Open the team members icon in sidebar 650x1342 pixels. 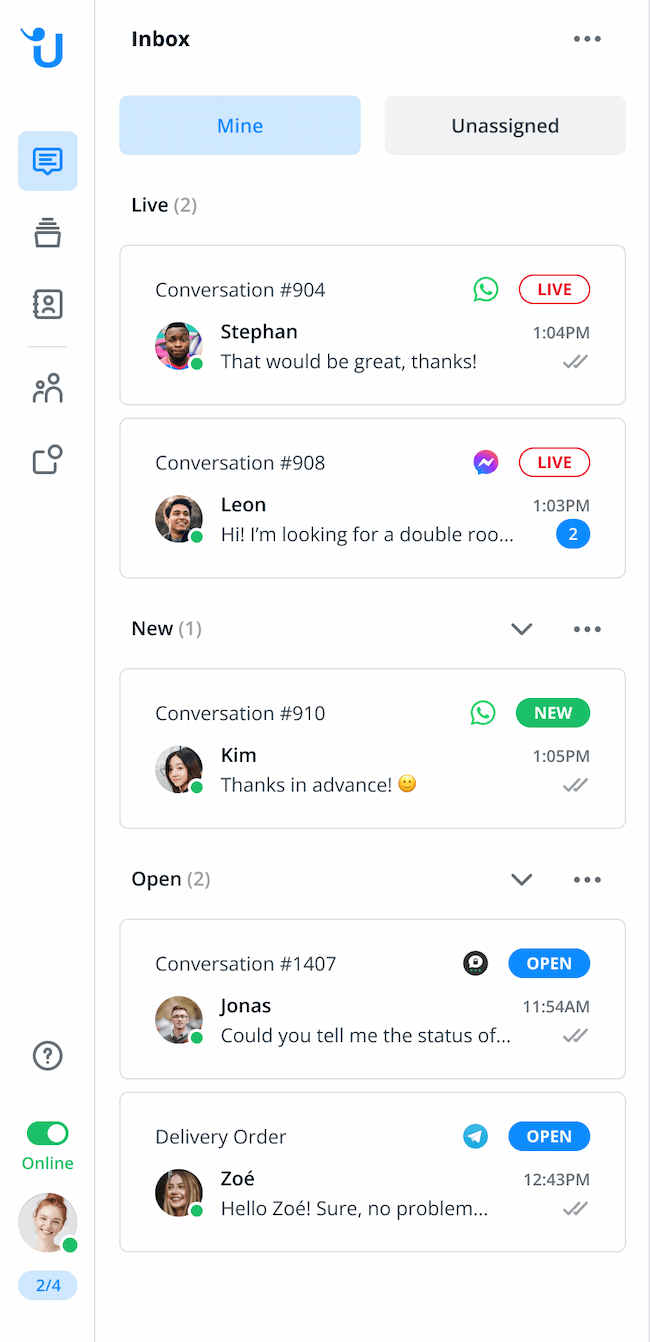(47, 388)
